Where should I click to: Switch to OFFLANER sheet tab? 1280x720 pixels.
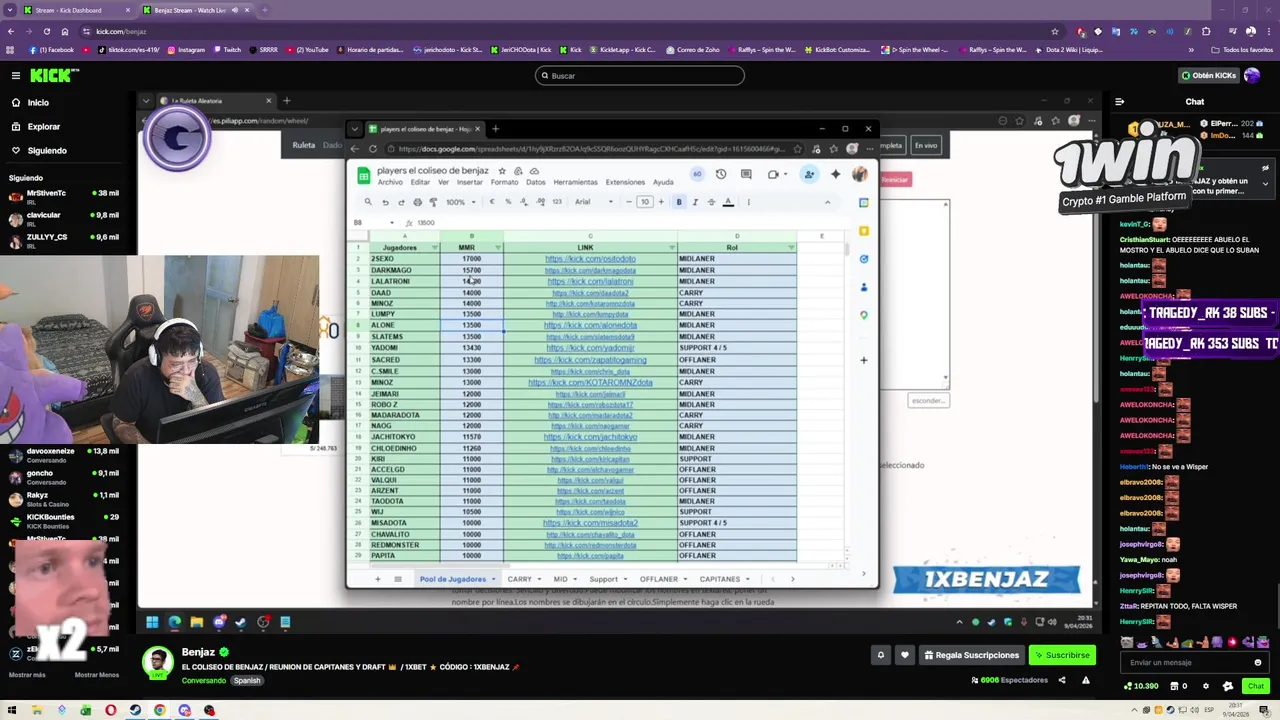coord(659,579)
